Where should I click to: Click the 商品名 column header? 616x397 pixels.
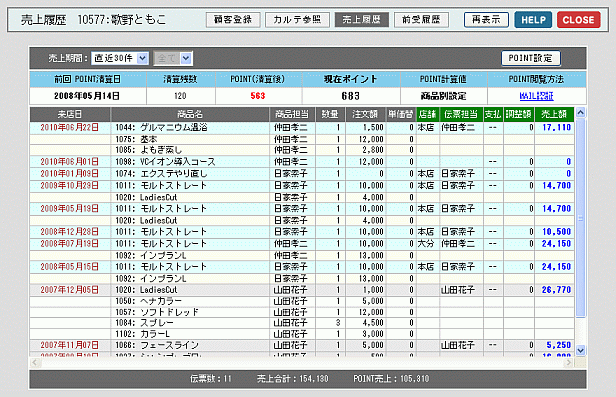[190, 114]
